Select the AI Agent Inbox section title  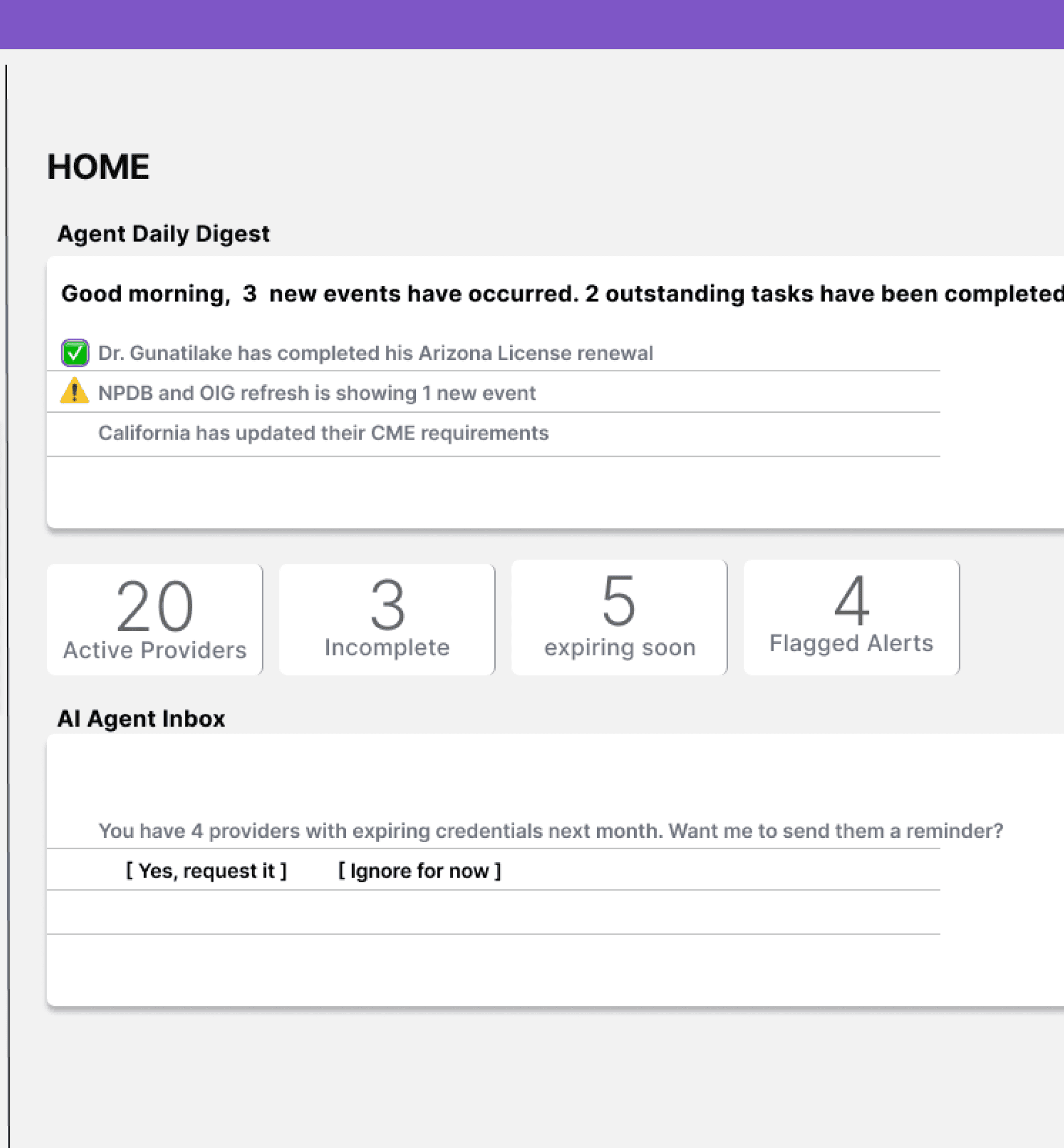pos(141,719)
